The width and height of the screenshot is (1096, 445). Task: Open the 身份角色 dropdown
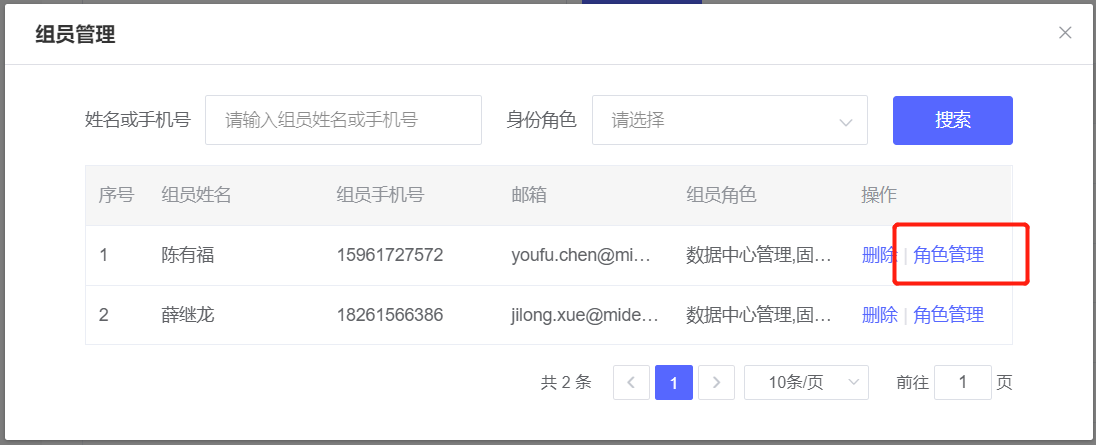pos(729,121)
